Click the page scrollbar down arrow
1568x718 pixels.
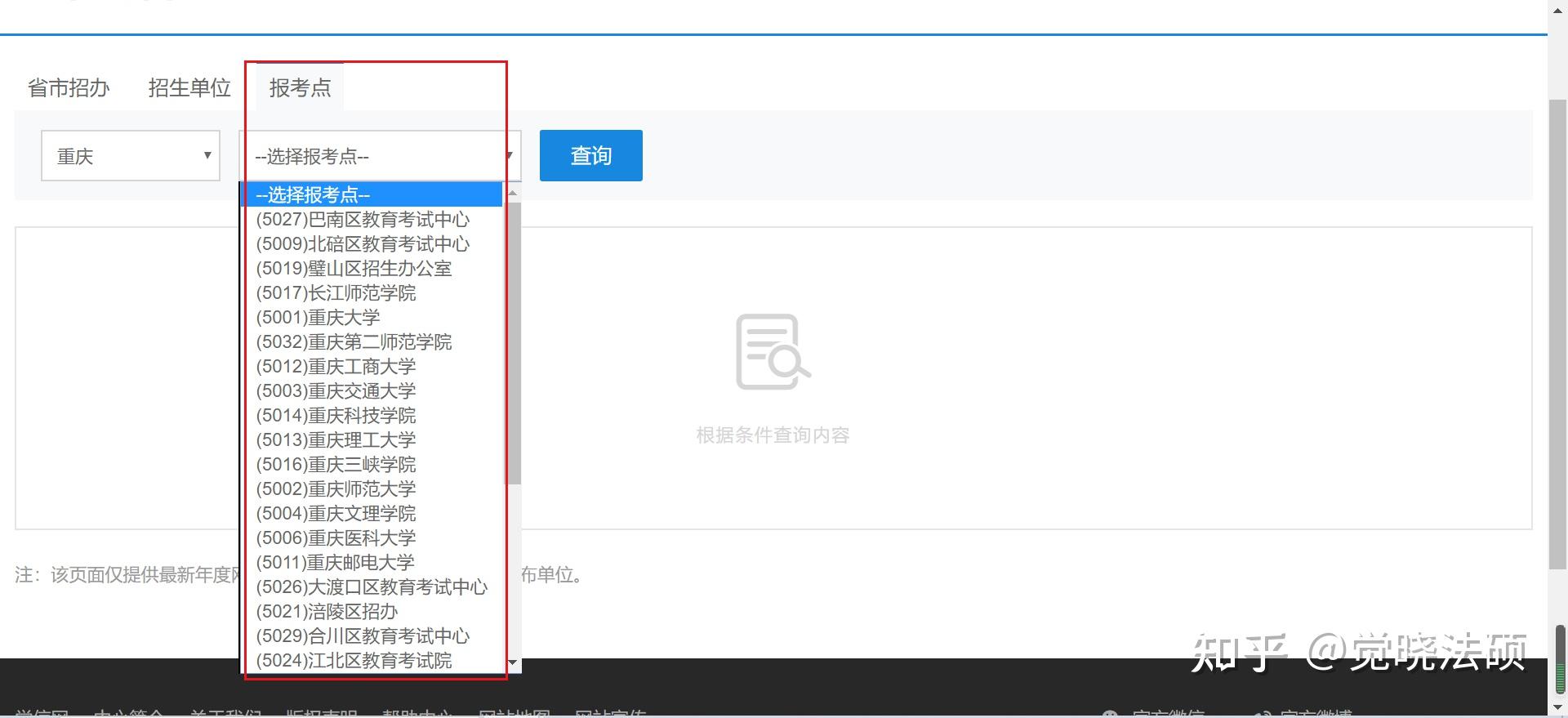coord(1557,707)
